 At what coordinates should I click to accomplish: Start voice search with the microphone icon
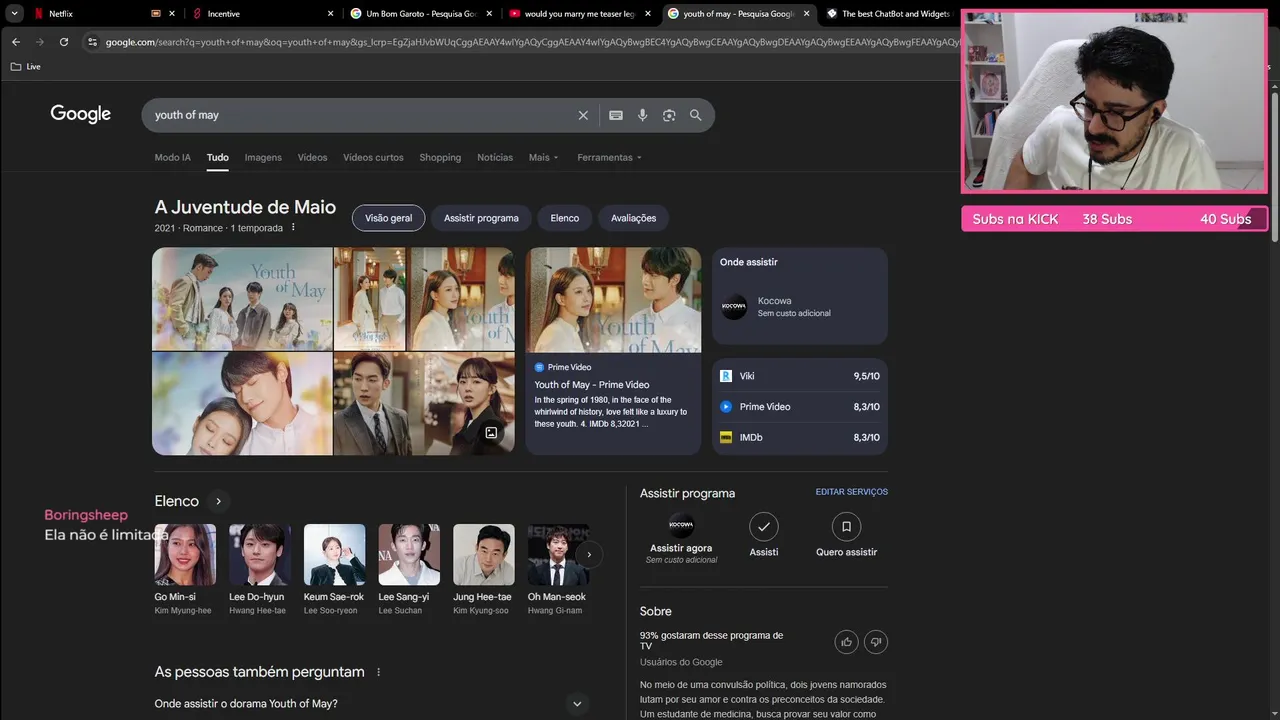643,115
